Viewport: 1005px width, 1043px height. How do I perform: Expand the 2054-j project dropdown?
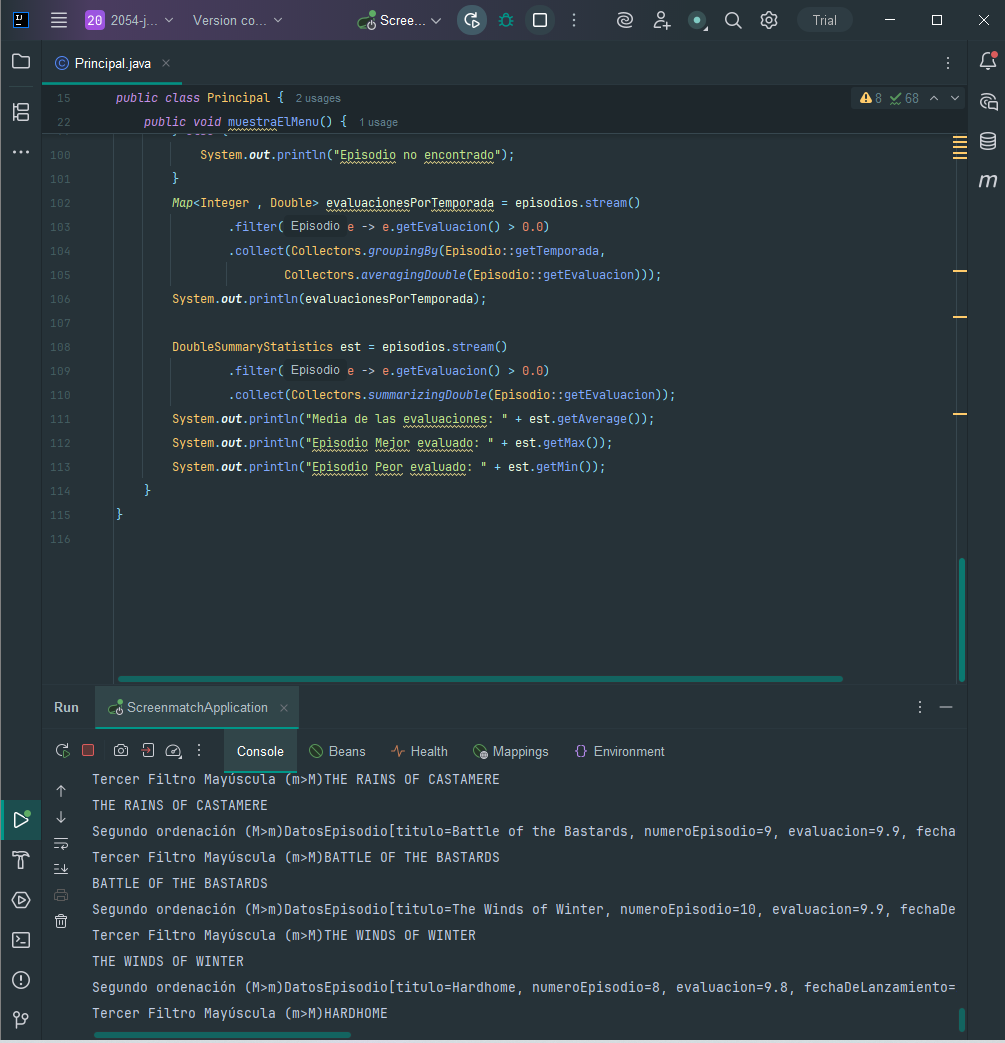(130, 20)
